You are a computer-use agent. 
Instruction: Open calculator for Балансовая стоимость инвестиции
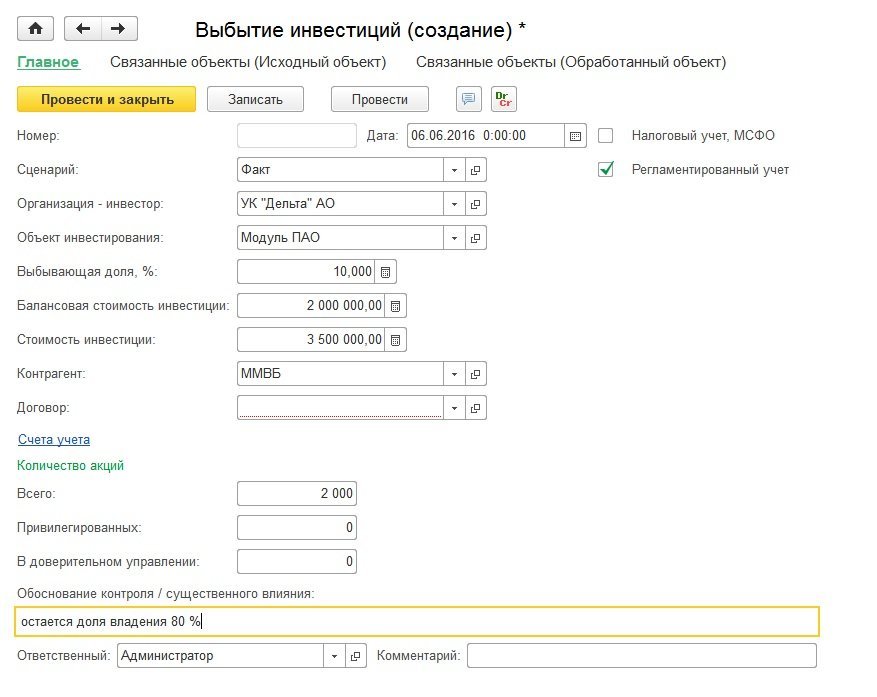(395, 306)
